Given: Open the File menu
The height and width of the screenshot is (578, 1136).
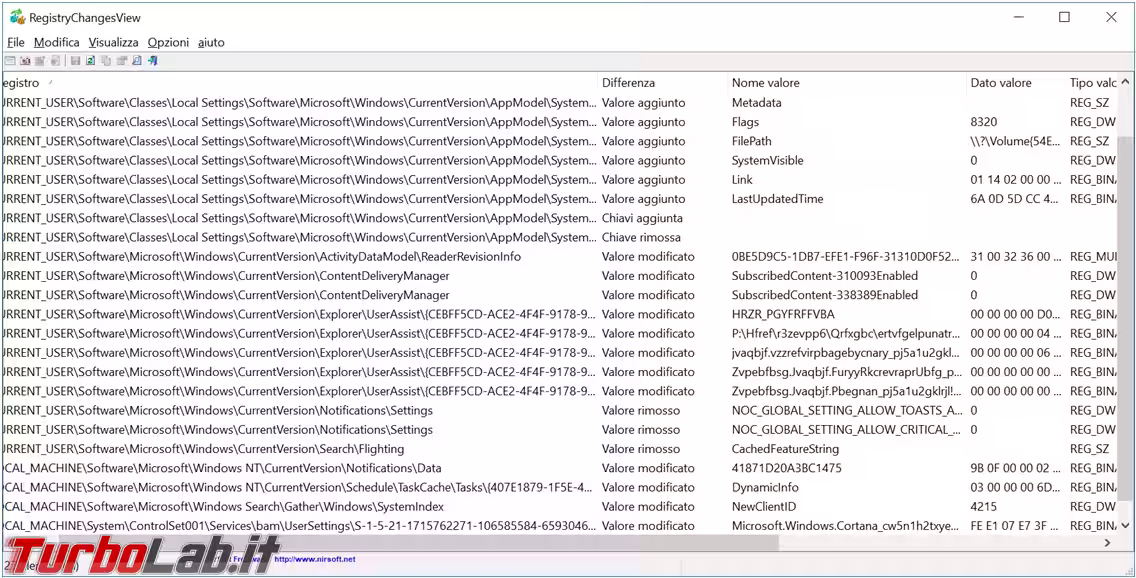Looking at the screenshot, I should 16,42.
